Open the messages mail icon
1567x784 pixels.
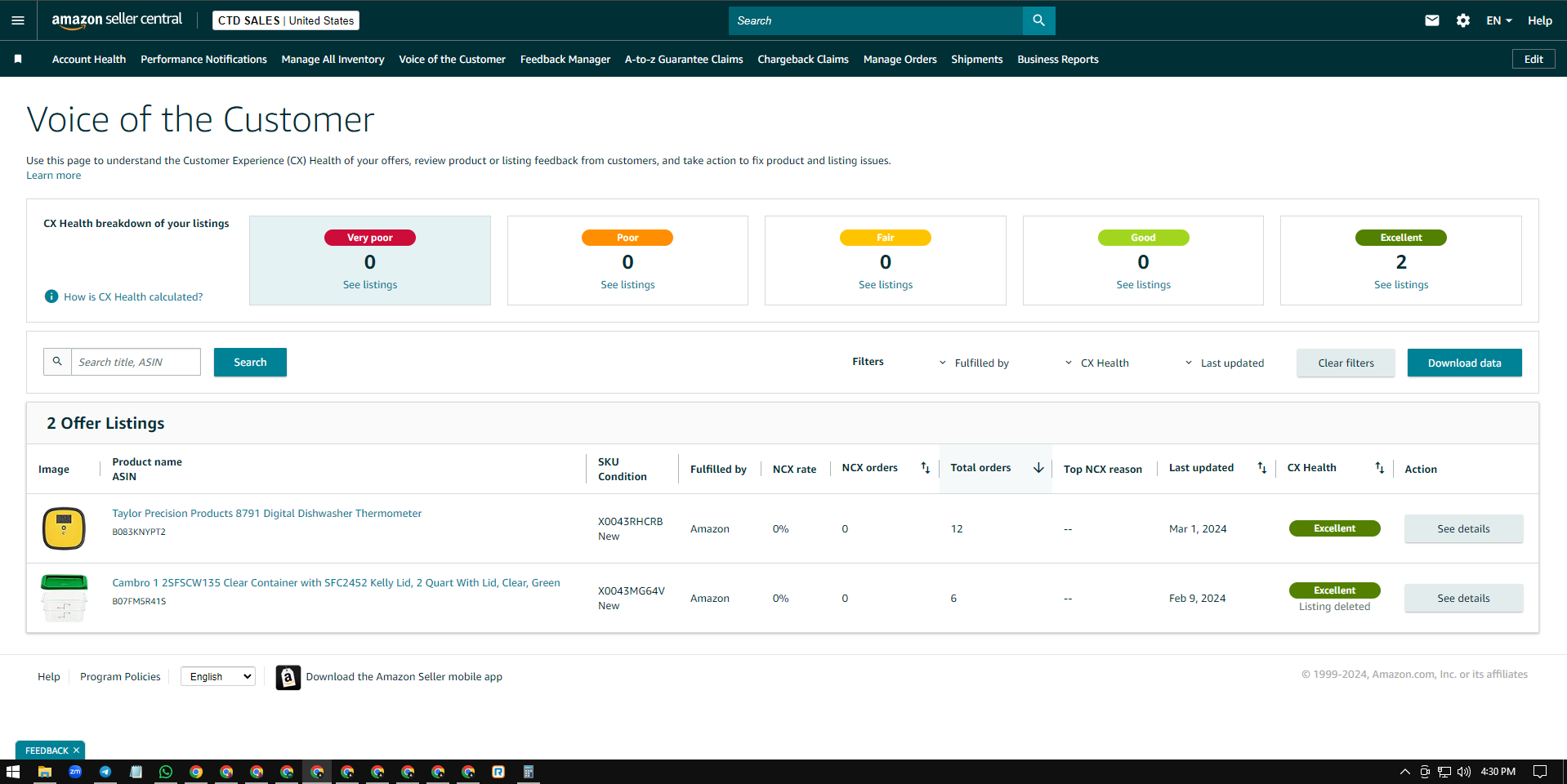pos(1432,20)
